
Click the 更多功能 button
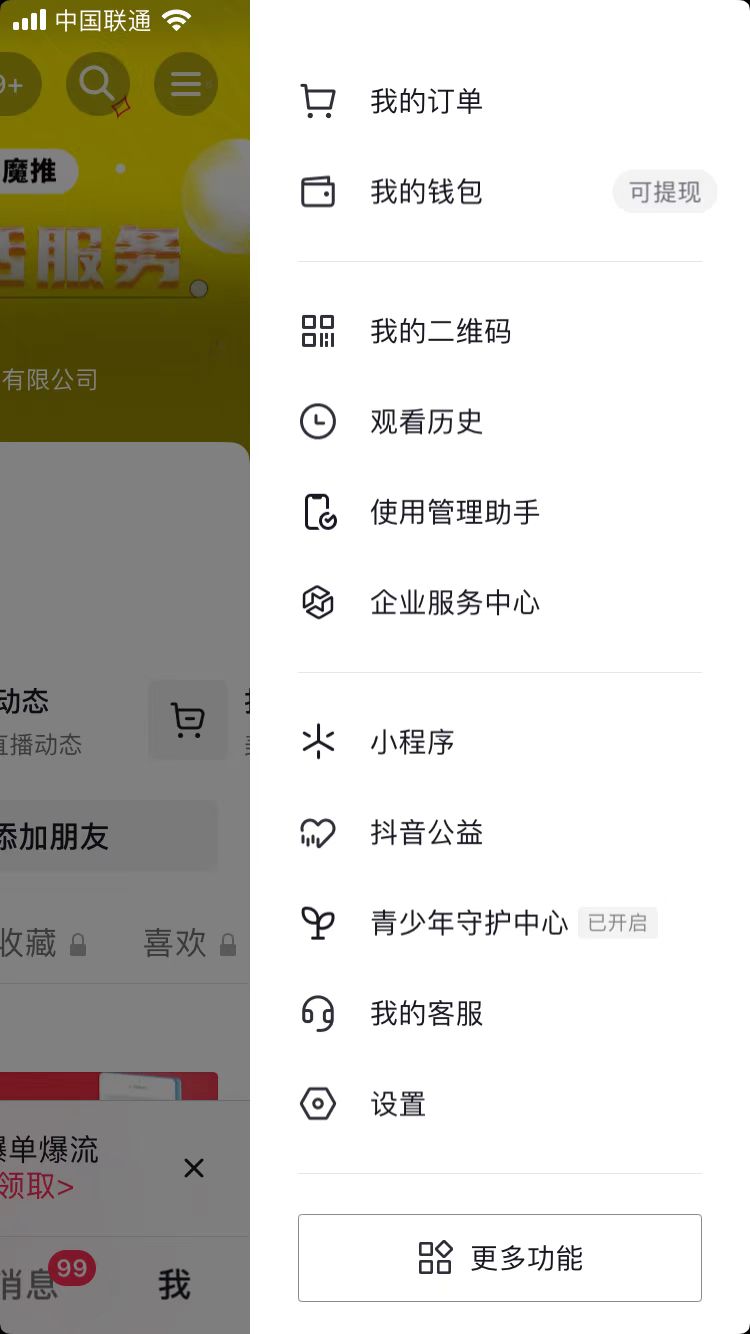tap(499, 1258)
